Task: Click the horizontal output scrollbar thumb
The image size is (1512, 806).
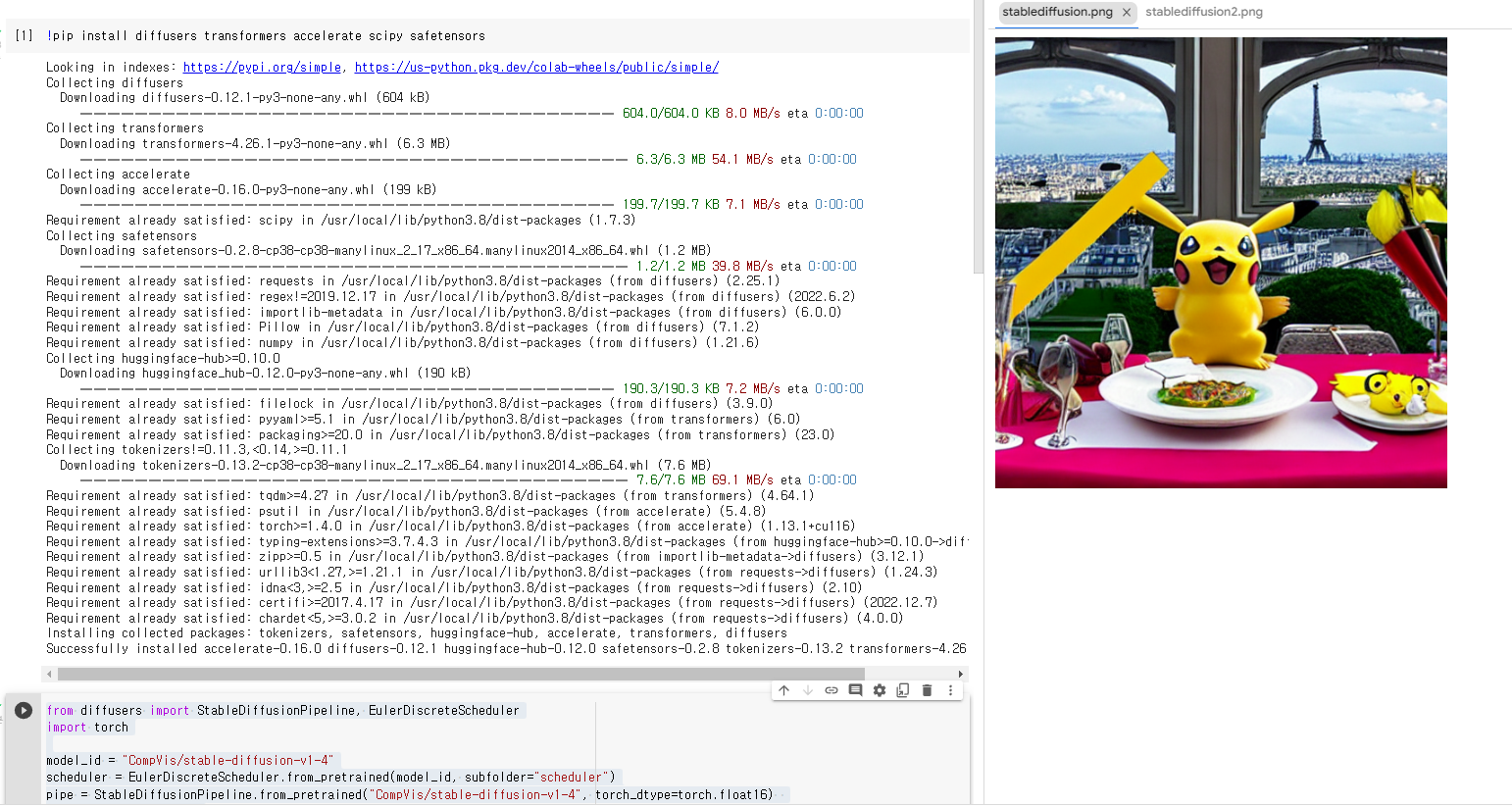Action: point(461,674)
